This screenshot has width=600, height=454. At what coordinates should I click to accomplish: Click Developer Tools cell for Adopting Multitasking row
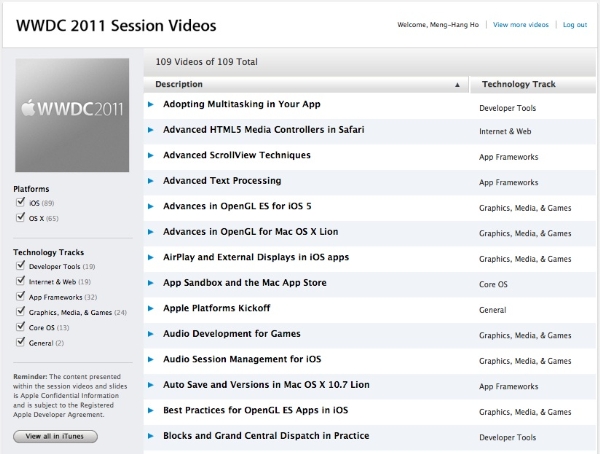coord(507,108)
